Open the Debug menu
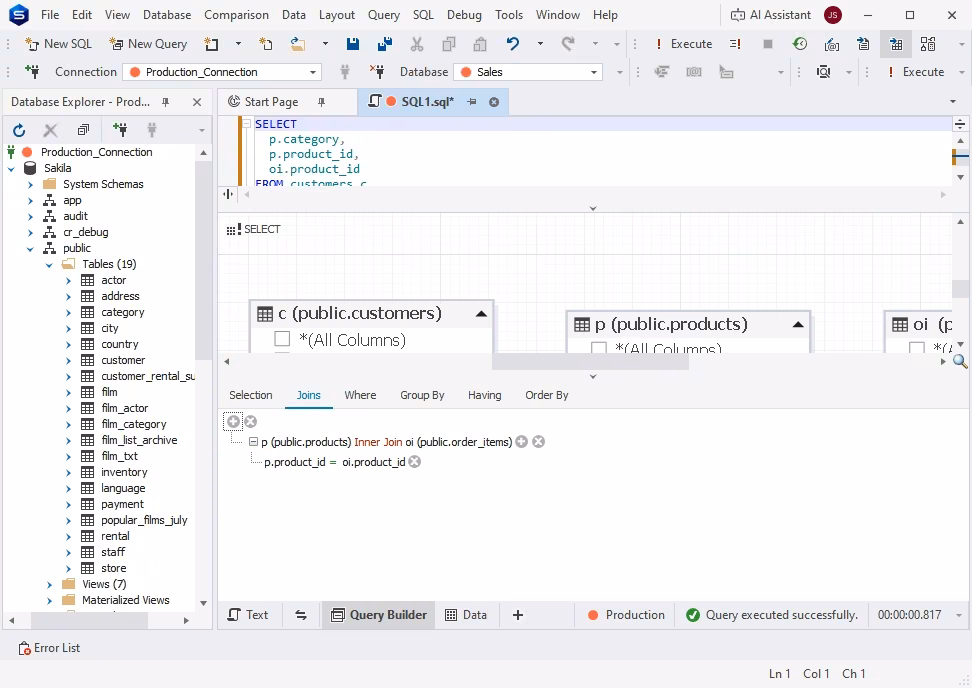Screen dimensions: 972x688 pos(464,15)
